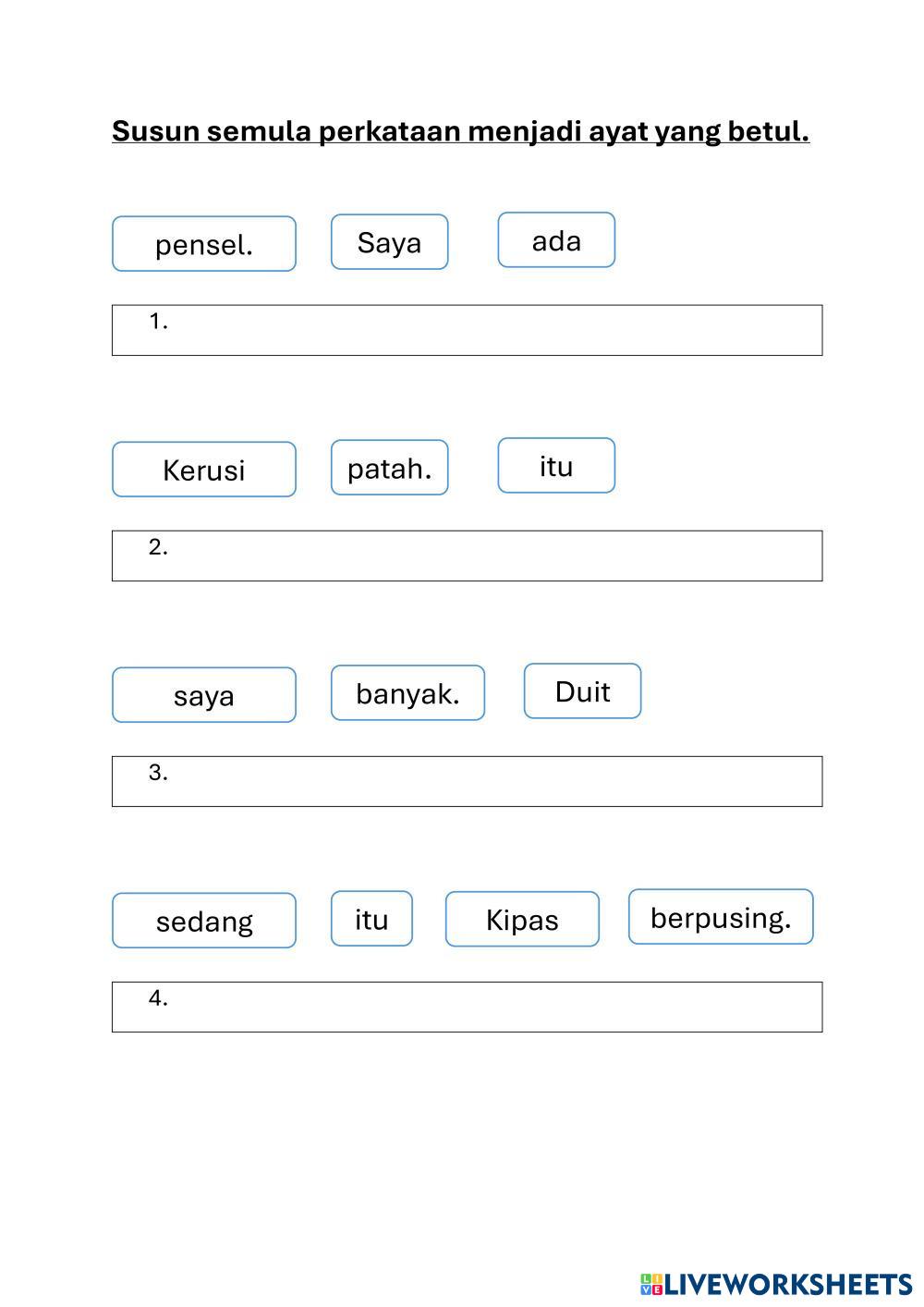Click the 'patah.' word box

click(x=389, y=468)
